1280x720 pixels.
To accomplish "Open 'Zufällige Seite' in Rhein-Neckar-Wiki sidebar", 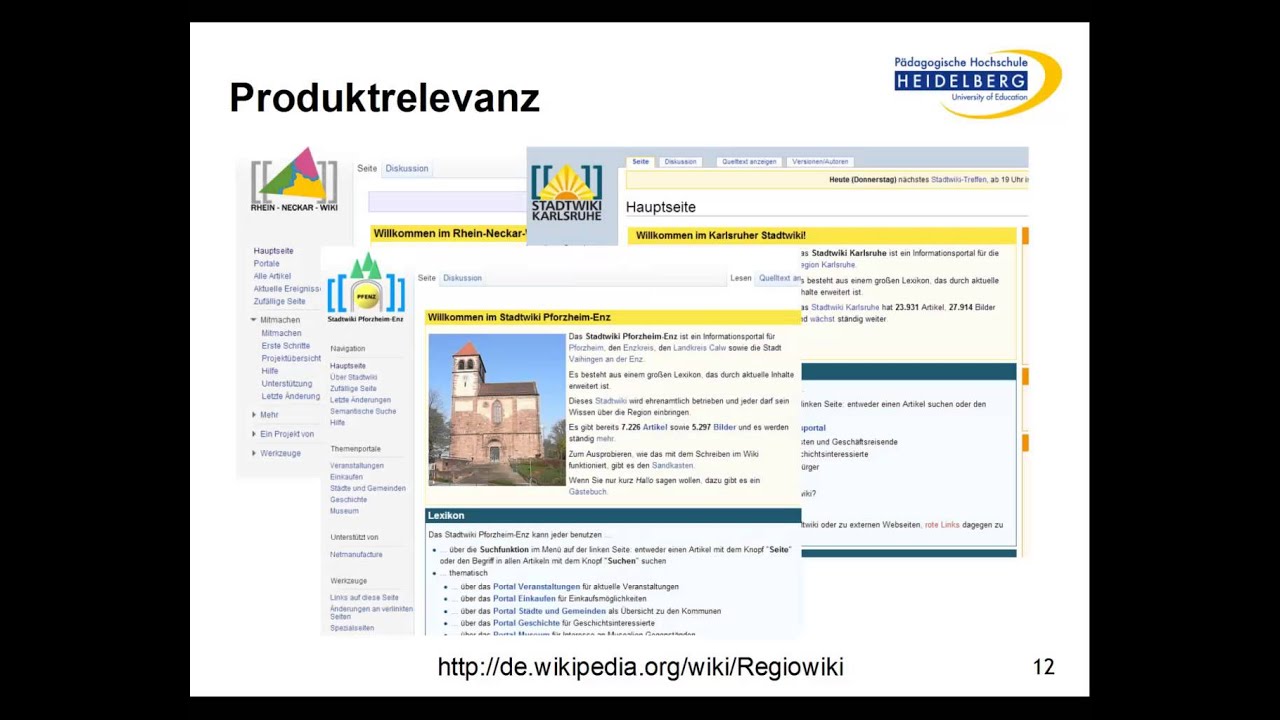I will (x=279, y=301).
